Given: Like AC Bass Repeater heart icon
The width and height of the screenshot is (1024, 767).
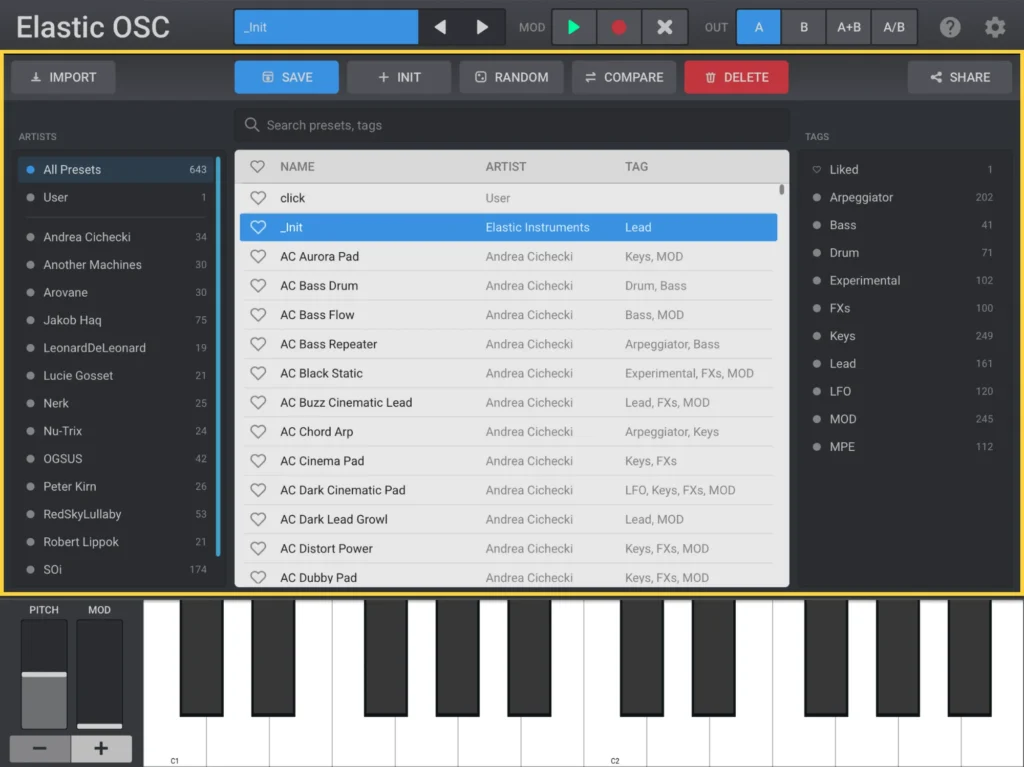Looking at the screenshot, I should [x=258, y=344].
